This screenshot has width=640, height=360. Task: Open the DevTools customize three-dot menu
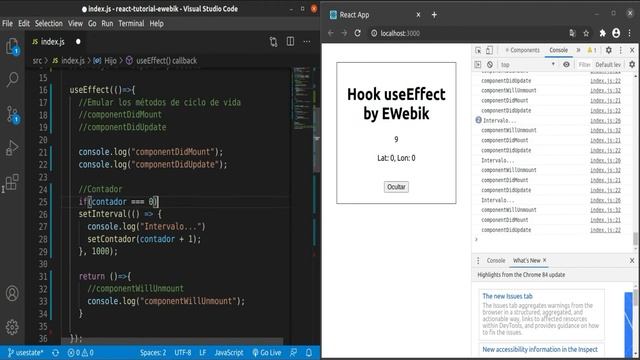click(620, 50)
